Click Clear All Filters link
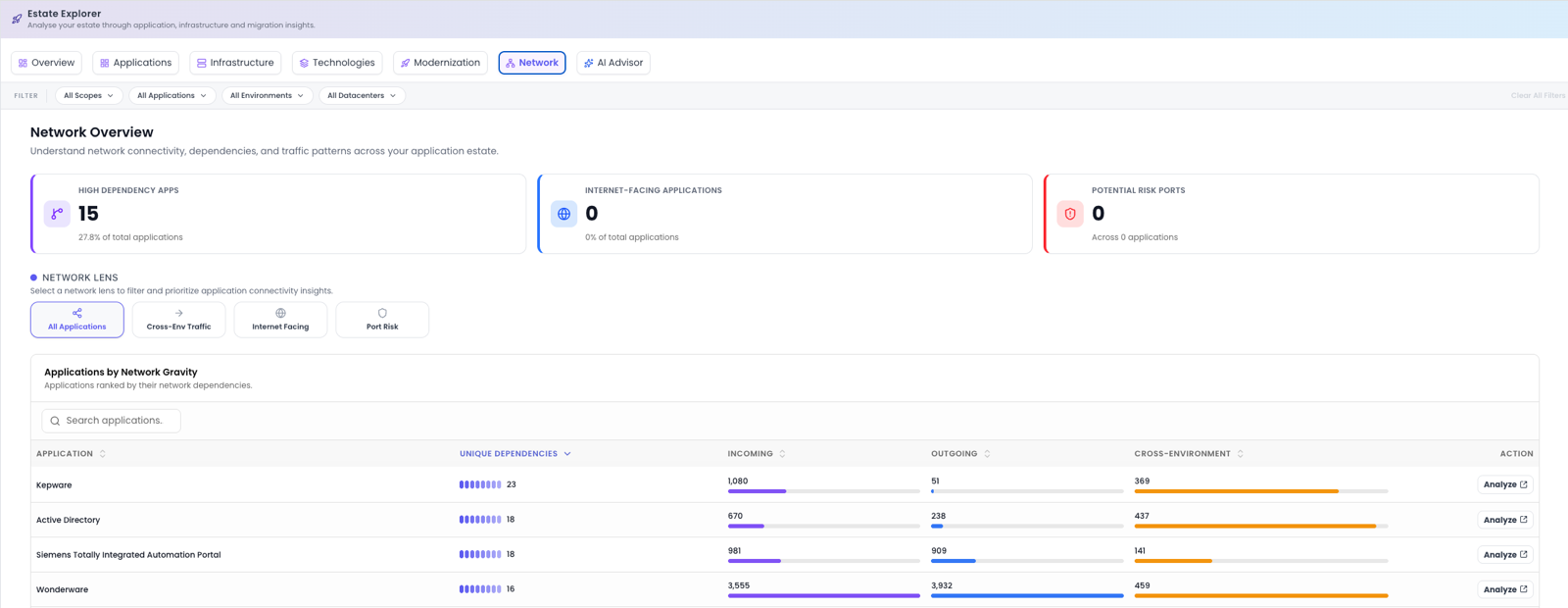Screen dimensions: 1568x608 (x=1538, y=96)
